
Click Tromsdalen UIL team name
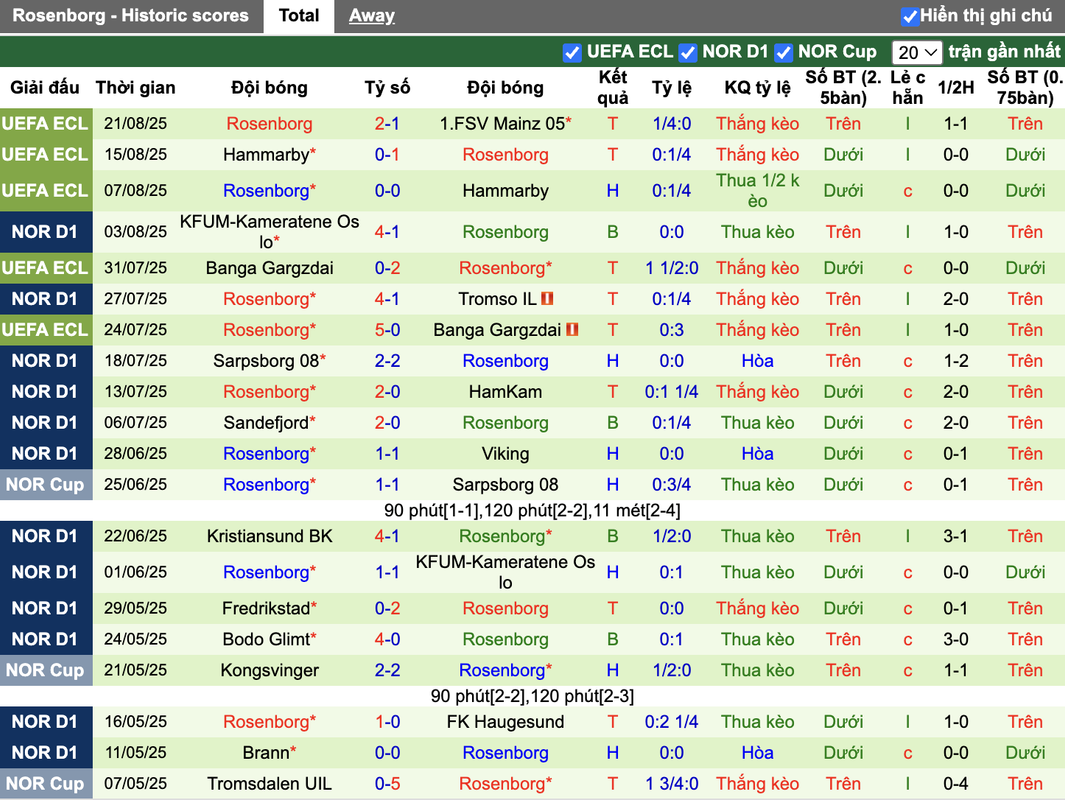270,784
